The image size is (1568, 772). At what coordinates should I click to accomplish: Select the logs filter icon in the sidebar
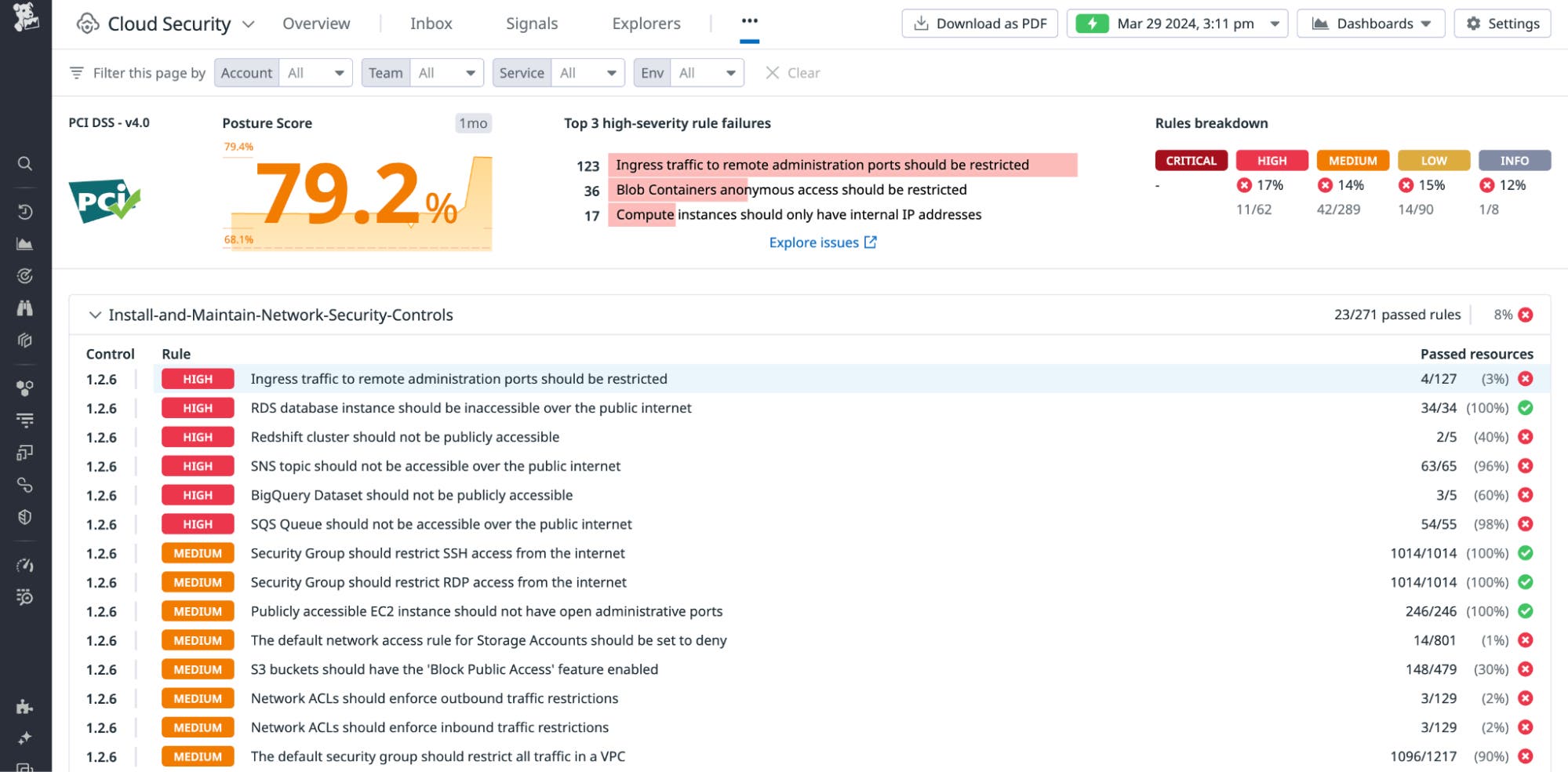point(24,419)
